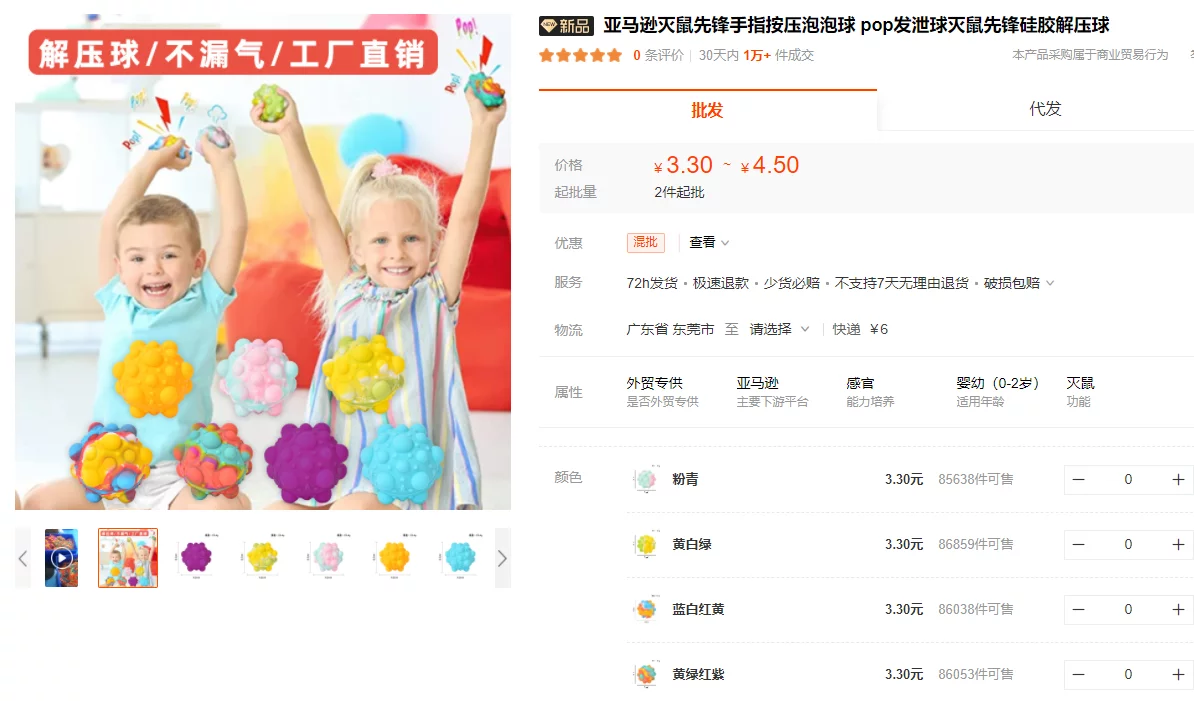View the purple ball thumbnail
This screenshot has height=701, width=1194.
196,558
